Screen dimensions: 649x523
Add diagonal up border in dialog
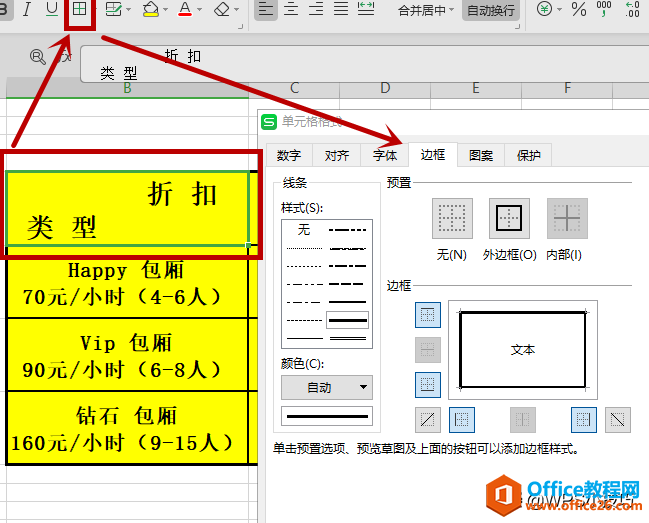(428, 420)
